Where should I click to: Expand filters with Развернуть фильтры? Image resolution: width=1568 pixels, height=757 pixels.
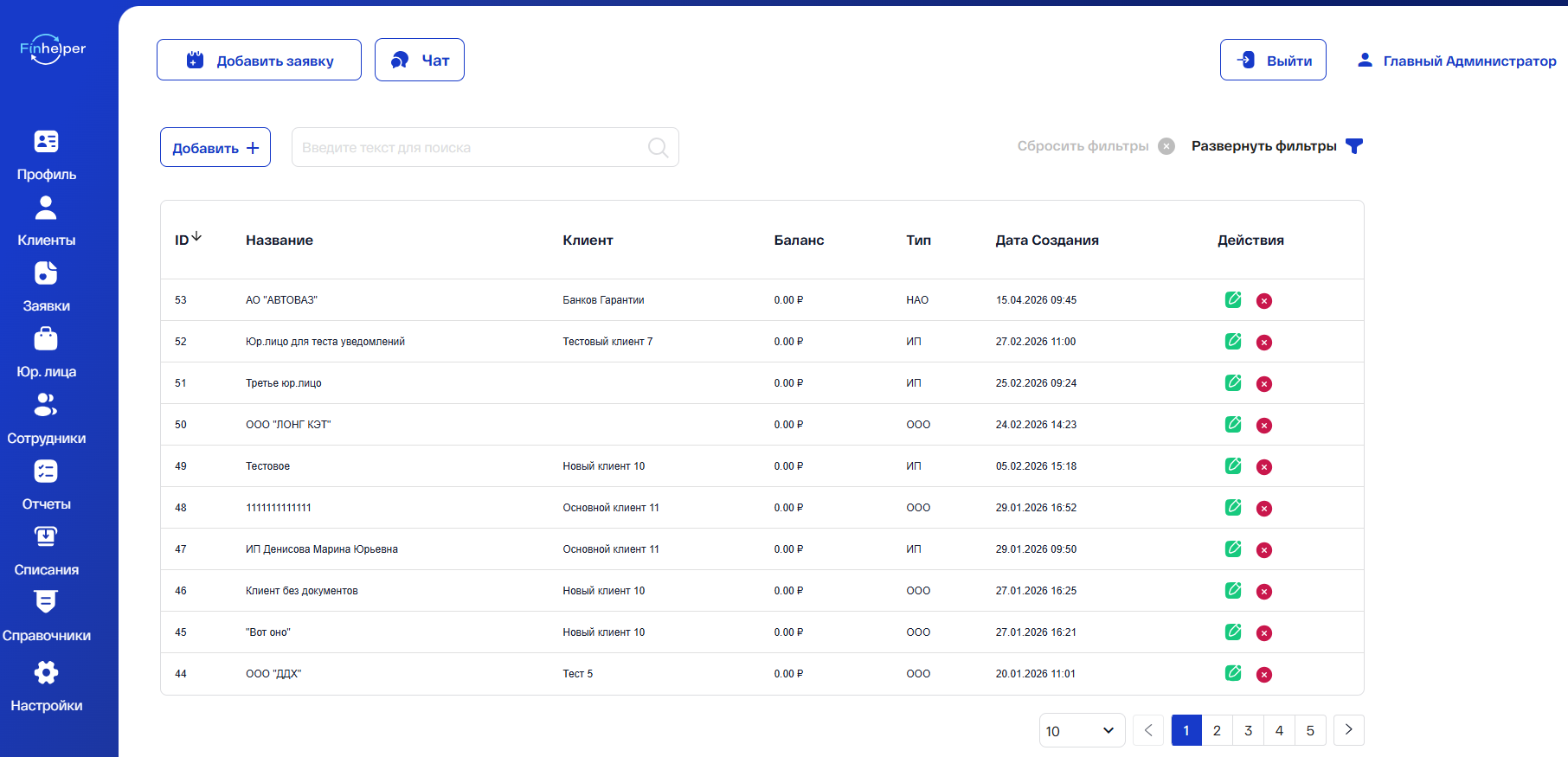point(1277,146)
